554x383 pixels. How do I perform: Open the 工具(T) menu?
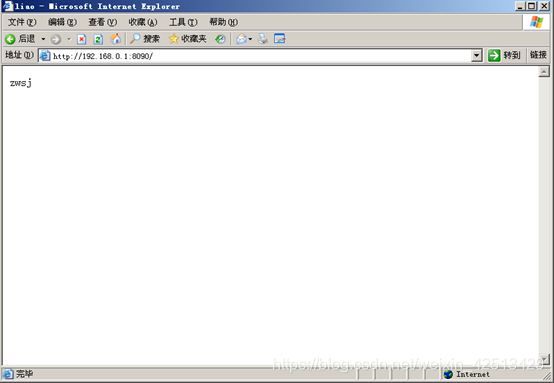(x=183, y=22)
